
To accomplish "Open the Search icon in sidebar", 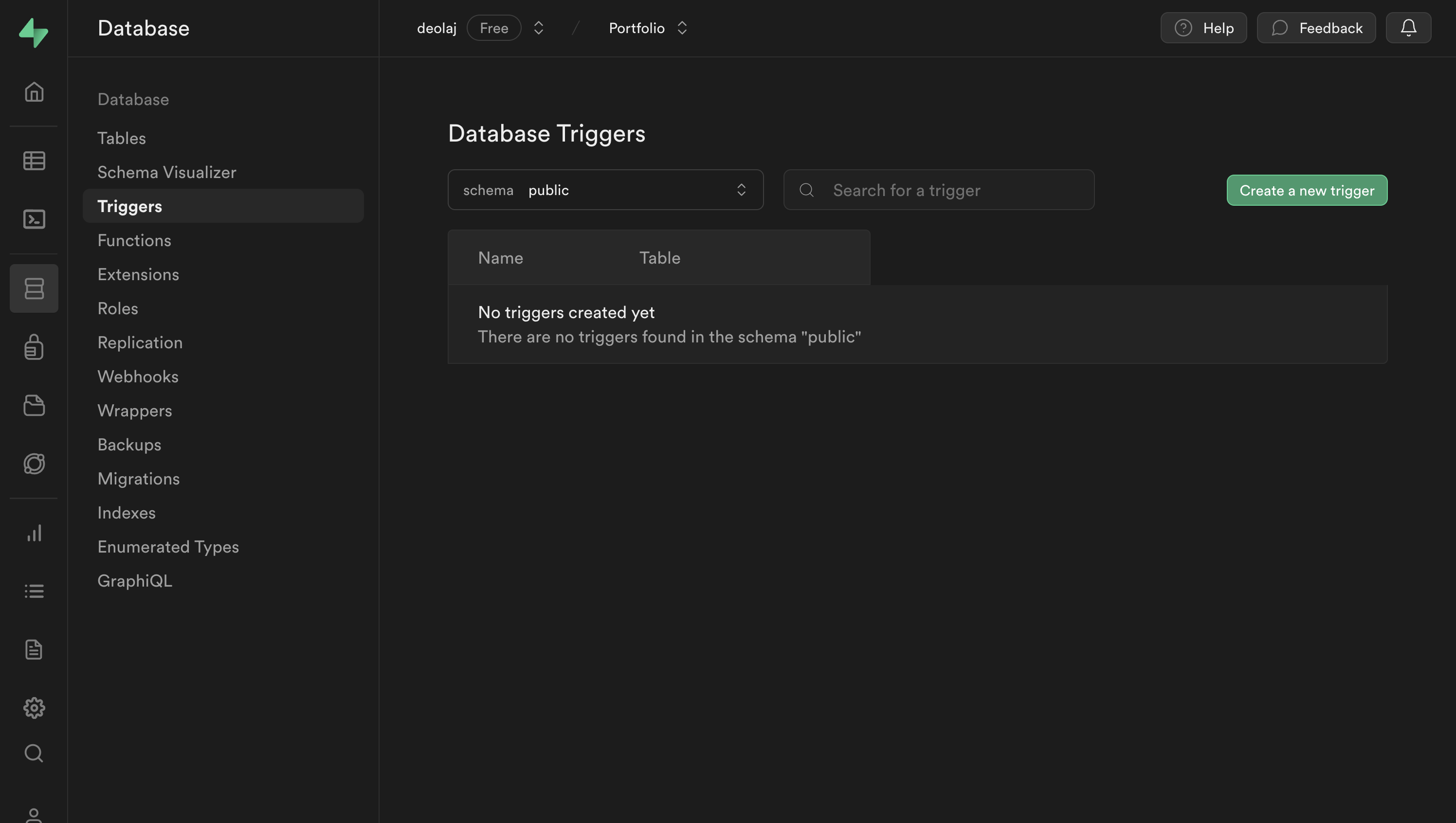I will (x=34, y=752).
